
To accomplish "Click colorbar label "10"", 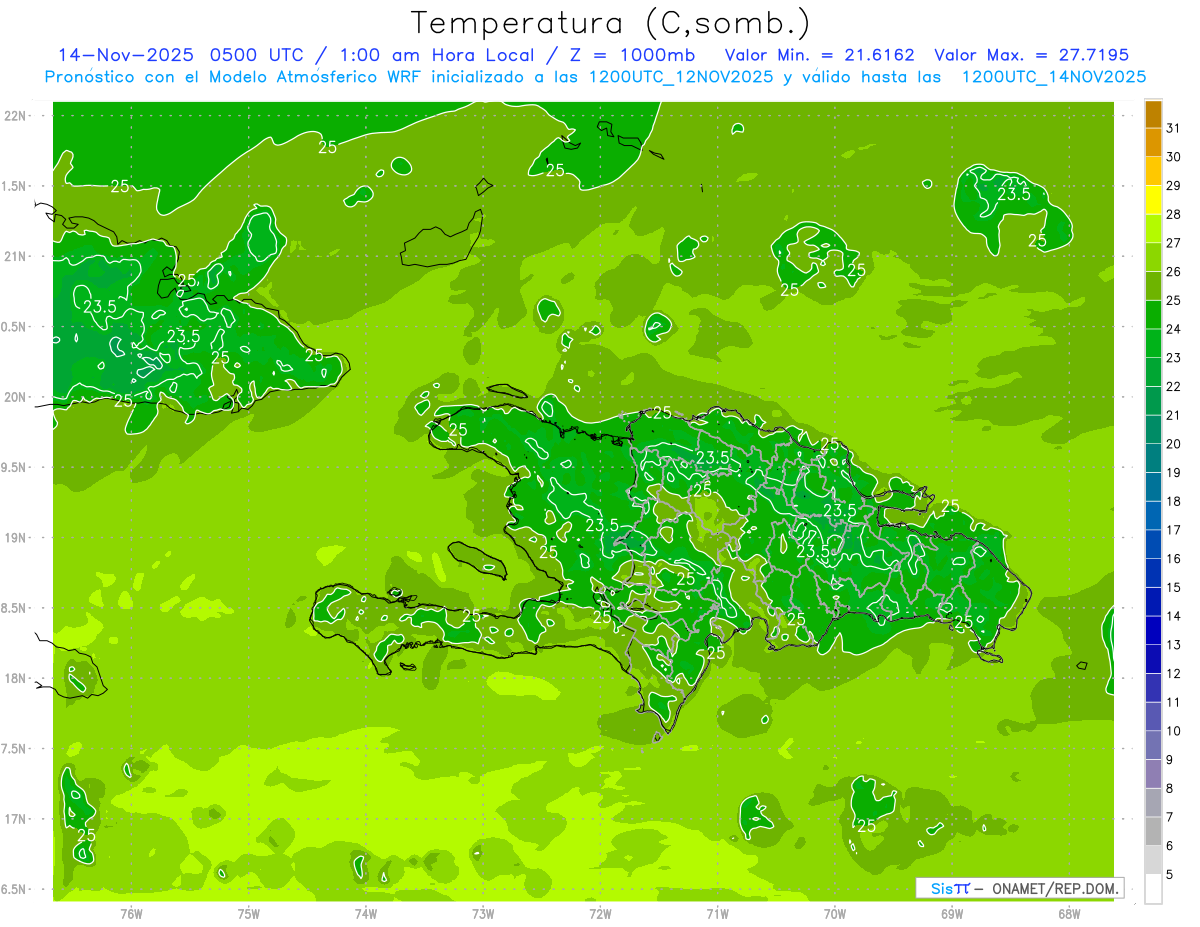I will click(x=1174, y=731).
